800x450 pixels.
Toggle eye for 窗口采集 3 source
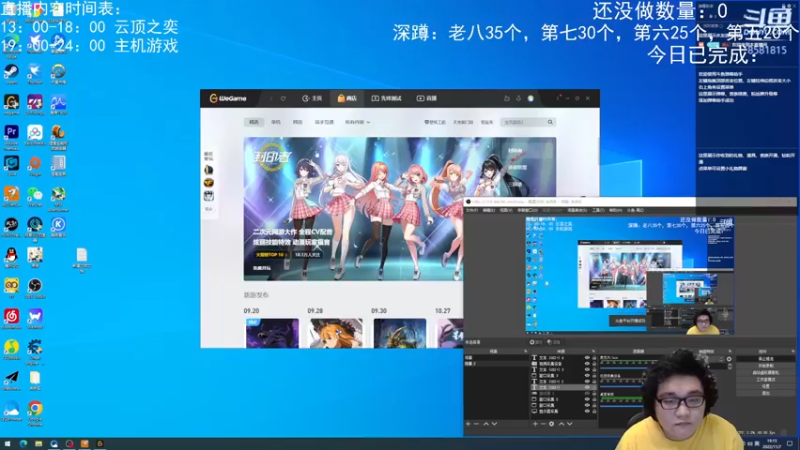tap(587, 376)
